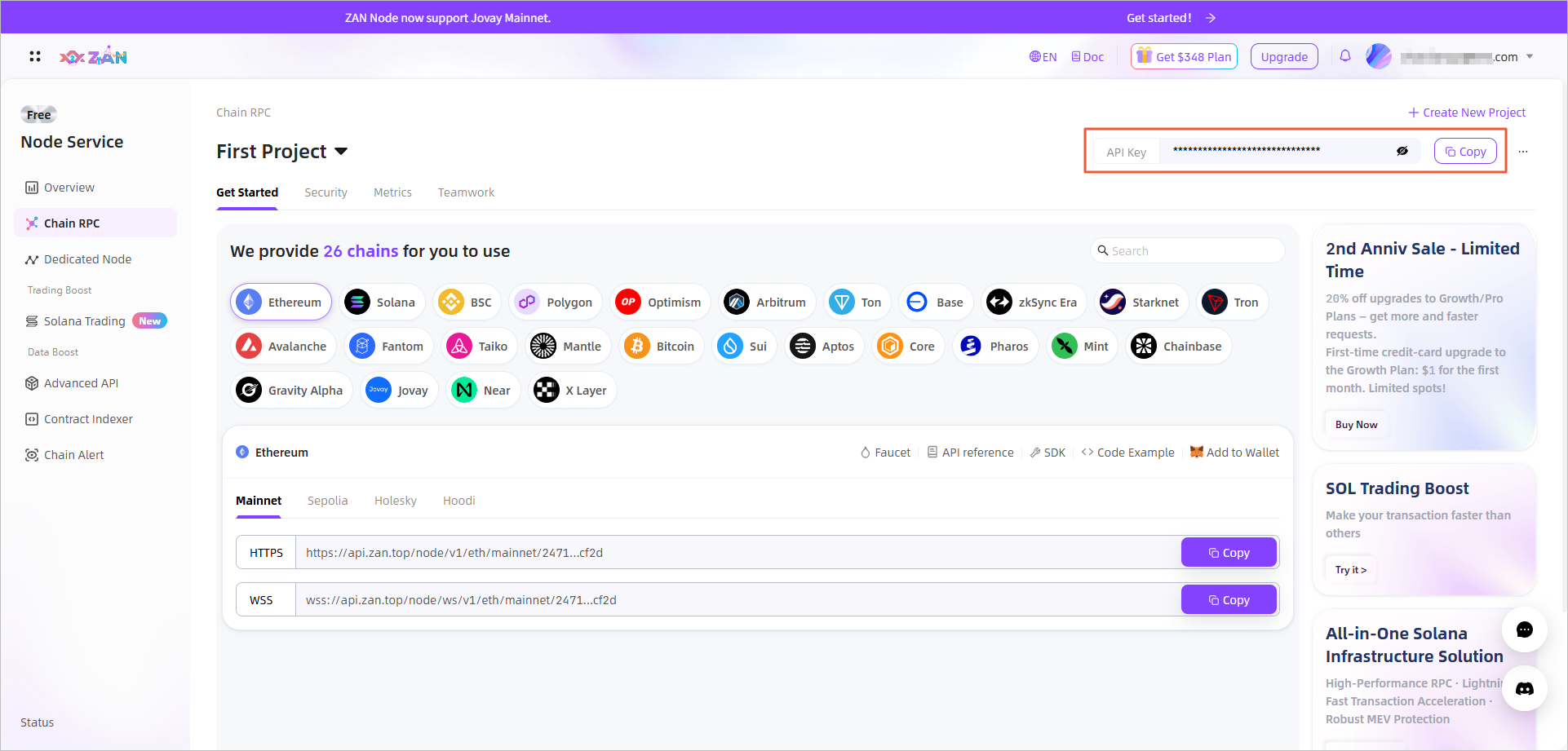Select the Jovay chain chip
Screen dimensions: 1568x751
tap(399, 391)
